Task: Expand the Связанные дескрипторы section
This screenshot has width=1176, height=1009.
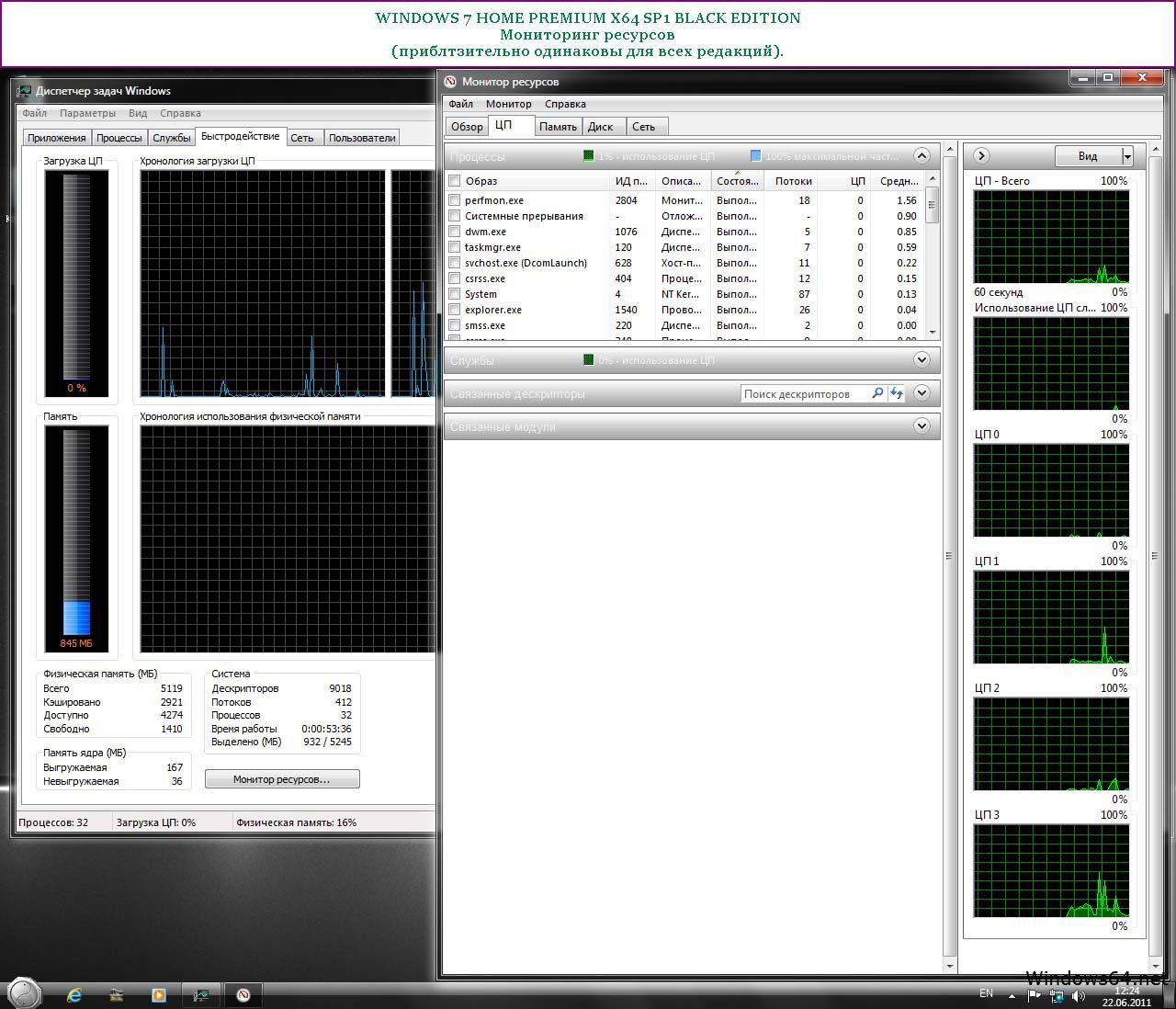Action: tap(922, 392)
